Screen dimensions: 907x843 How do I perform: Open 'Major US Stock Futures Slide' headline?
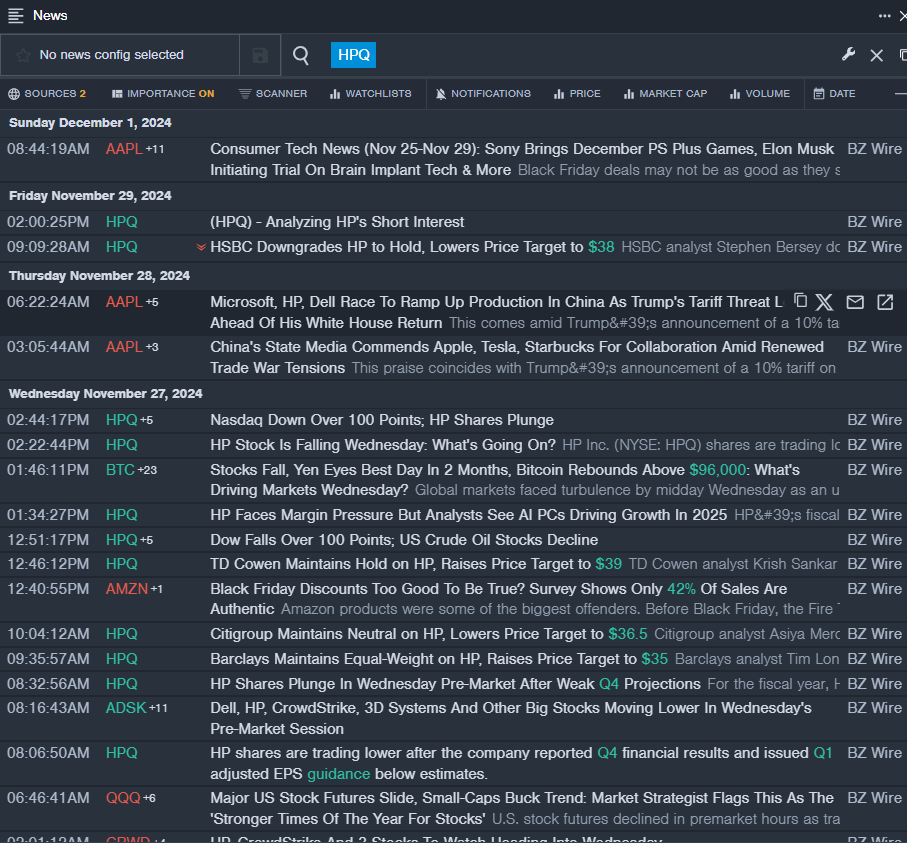click(522, 808)
